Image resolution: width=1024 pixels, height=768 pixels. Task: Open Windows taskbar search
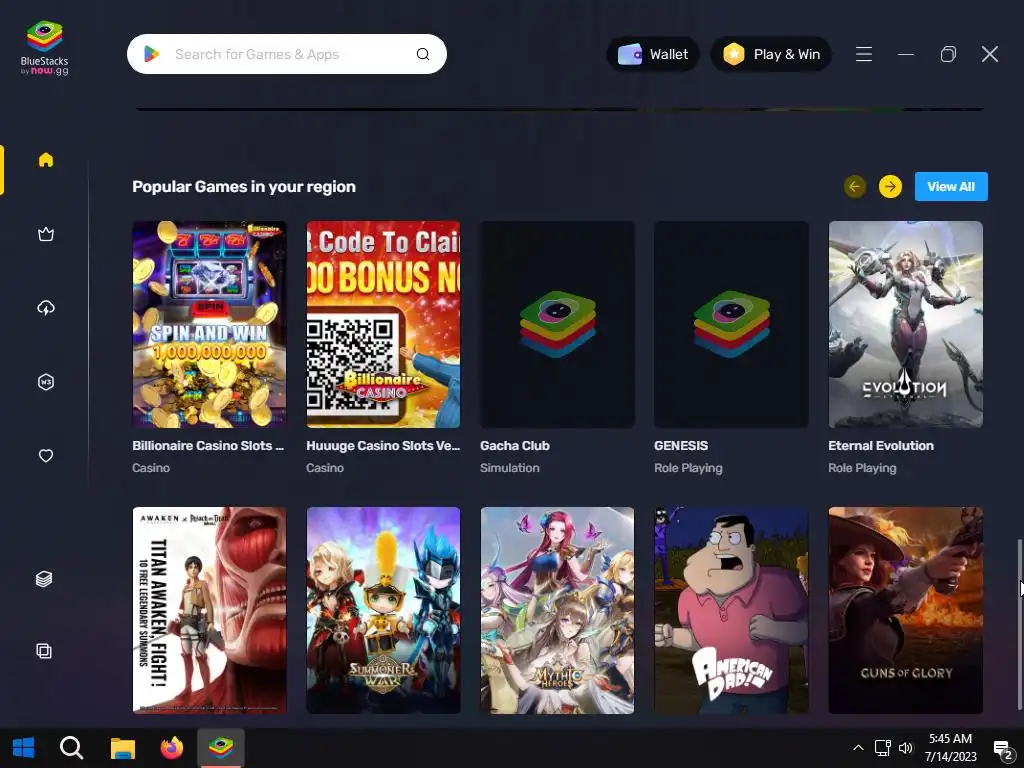point(71,748)
